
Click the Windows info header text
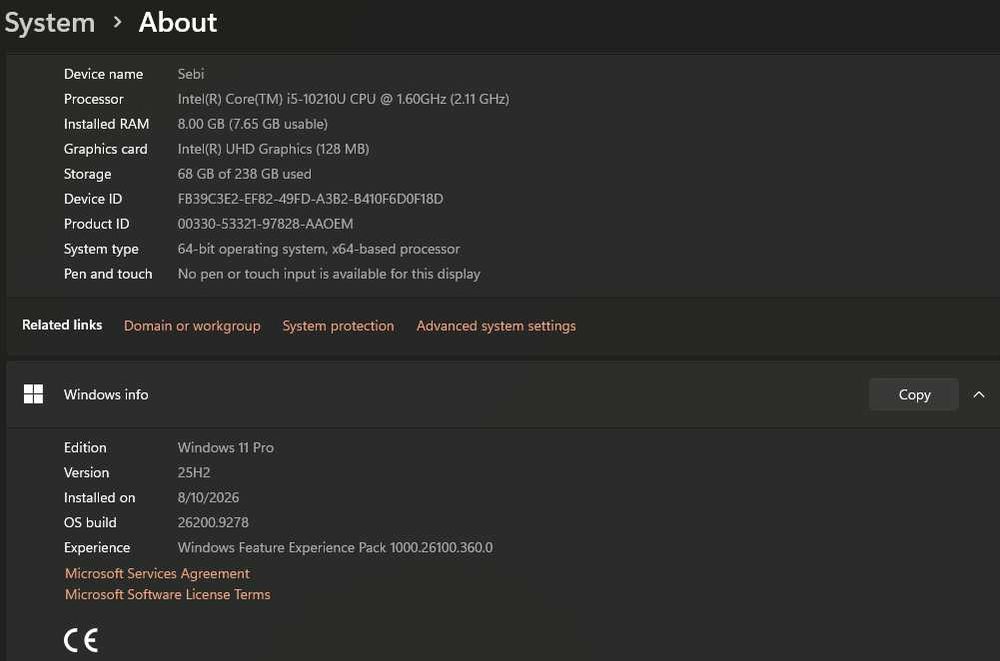click(106, 394)
